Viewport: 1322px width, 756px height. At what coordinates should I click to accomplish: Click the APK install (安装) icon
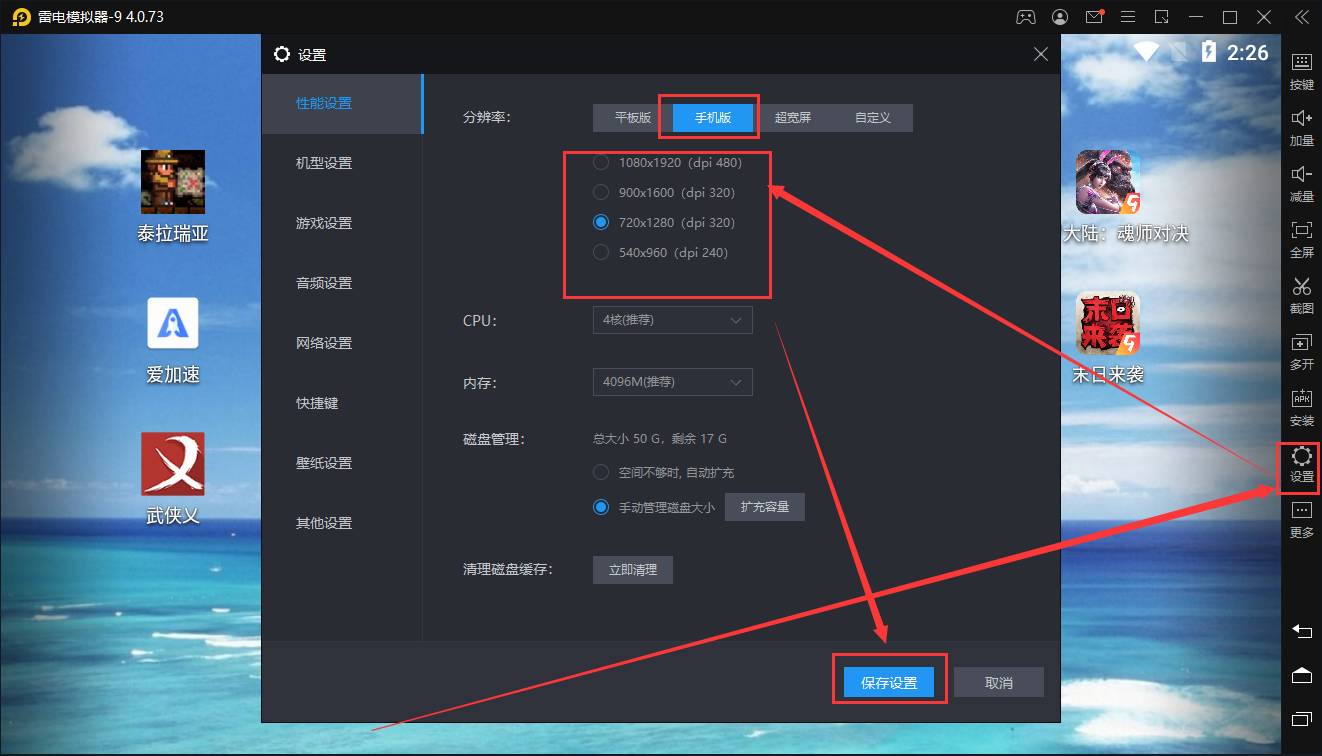(1301, 405)
